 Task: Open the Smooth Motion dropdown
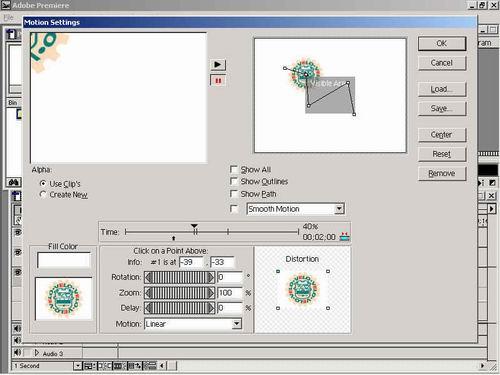pos(339,209)
